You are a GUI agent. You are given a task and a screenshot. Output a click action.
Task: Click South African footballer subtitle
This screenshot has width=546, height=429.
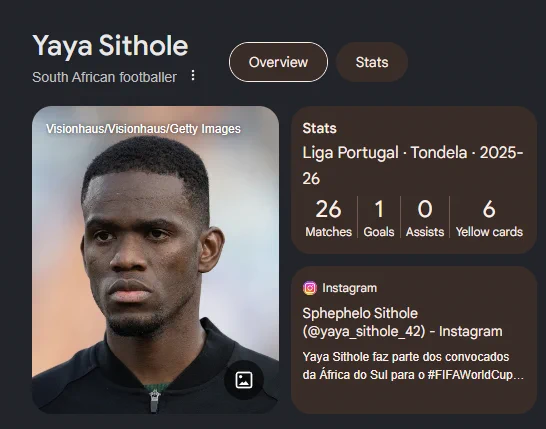[104, 77]
